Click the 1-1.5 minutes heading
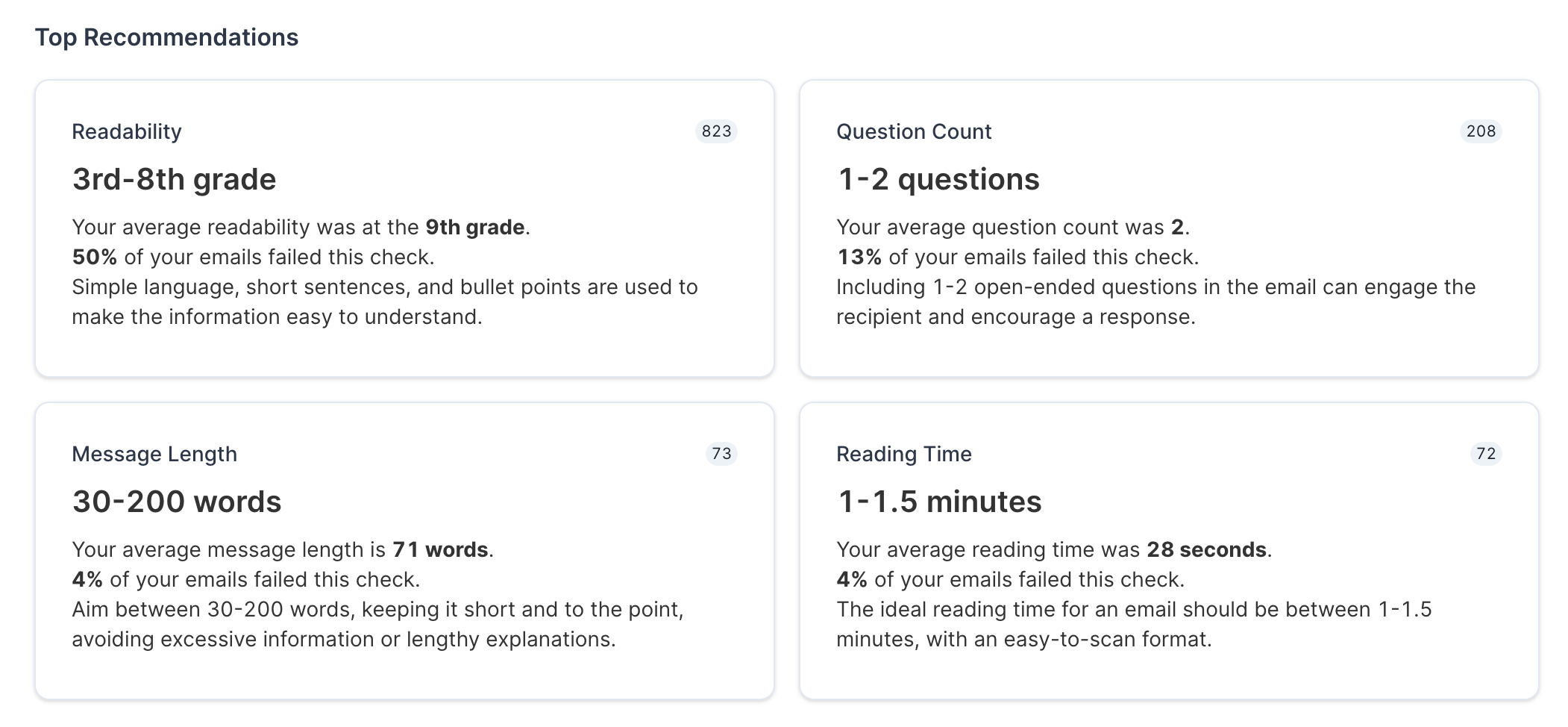This screenshot has height=727, width=1568. point(940,502)
